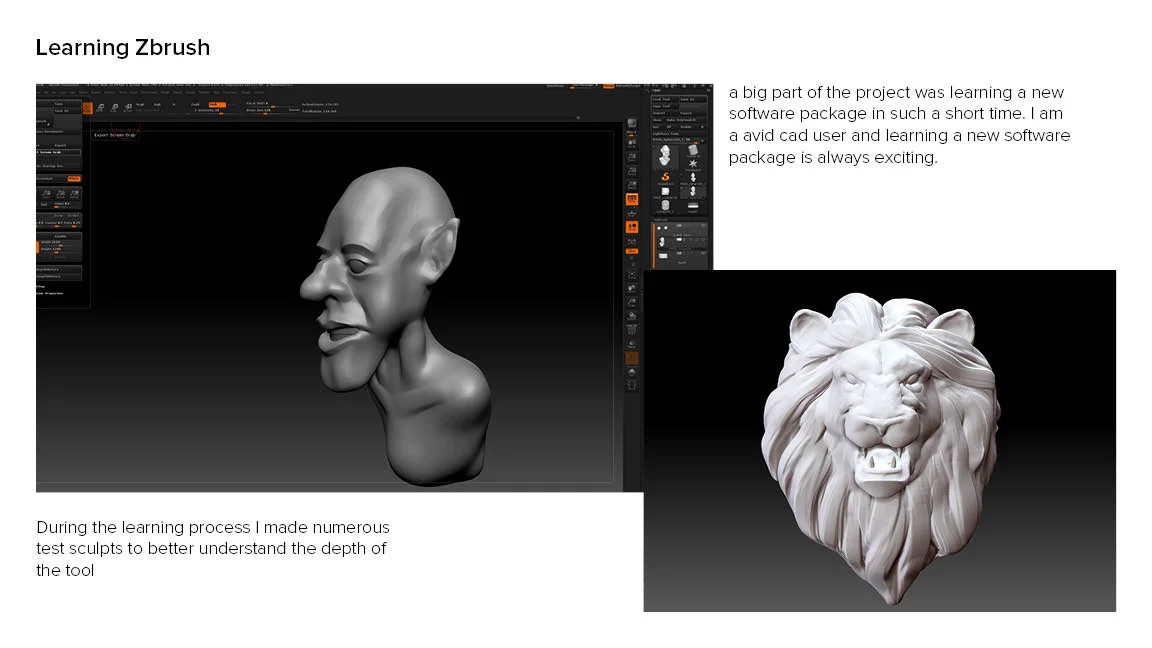This screenshot has height=648, width=1152.
Task: Click the Export Screen Grab tooltip label
Action: pos(115,135)
